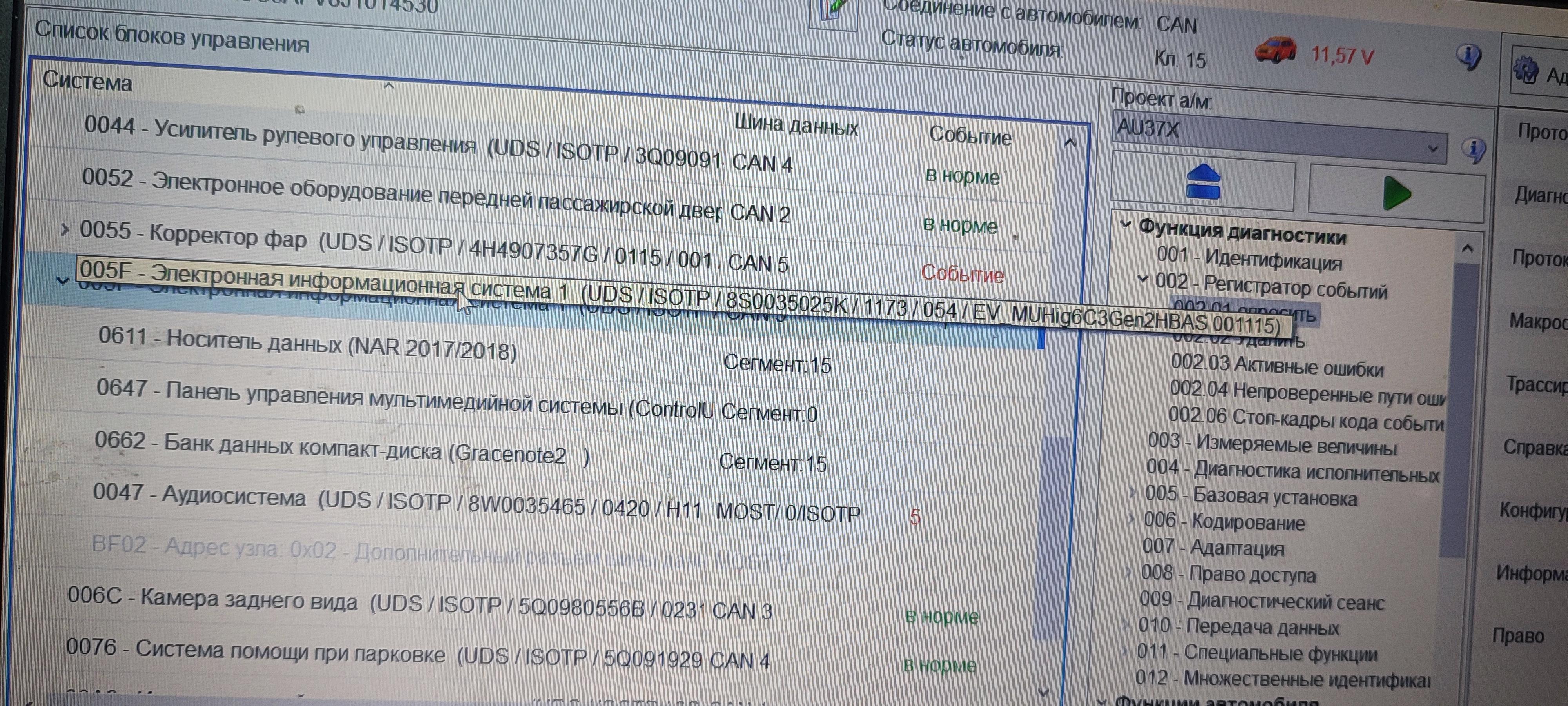
Task: Collapse the 005F Электронная информационная система node
Action: click(x=62, y=280)
